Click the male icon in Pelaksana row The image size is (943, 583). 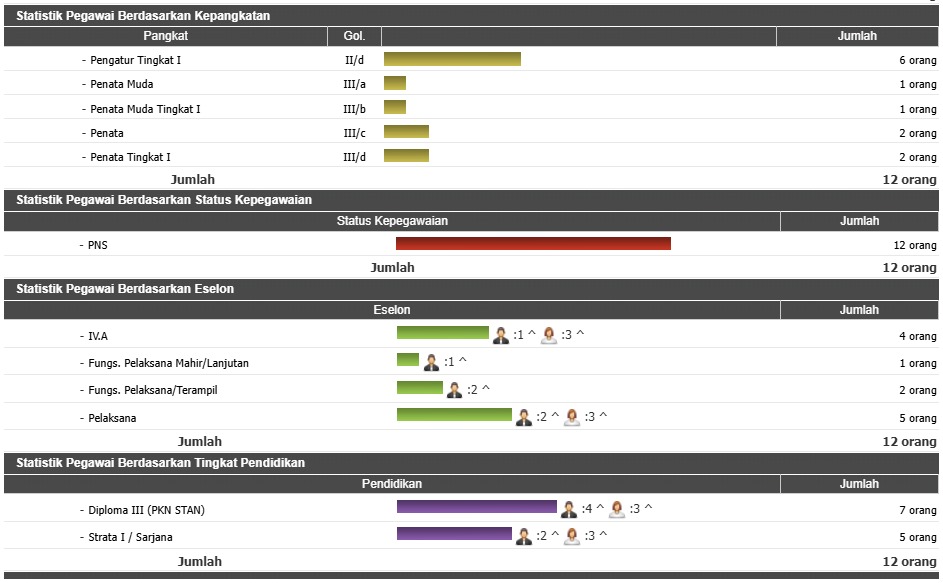pos(524,418)
